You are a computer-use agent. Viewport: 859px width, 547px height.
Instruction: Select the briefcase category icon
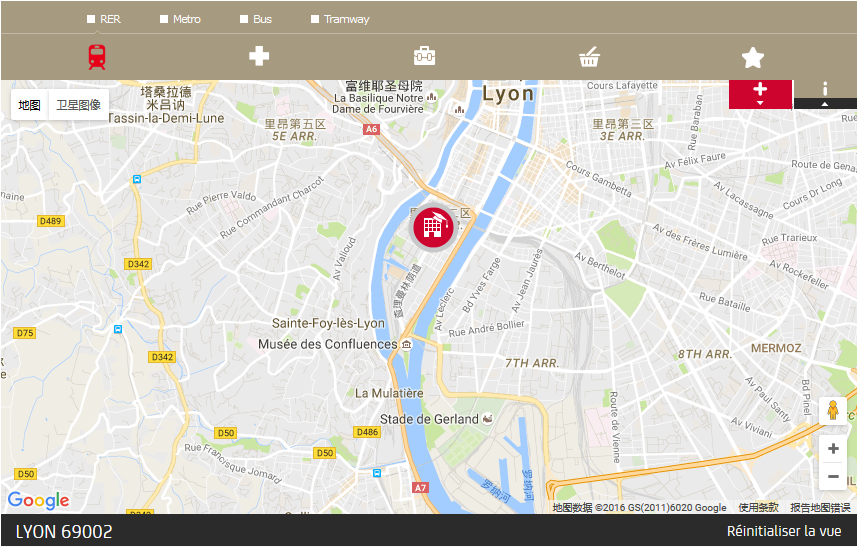(425, 56)
